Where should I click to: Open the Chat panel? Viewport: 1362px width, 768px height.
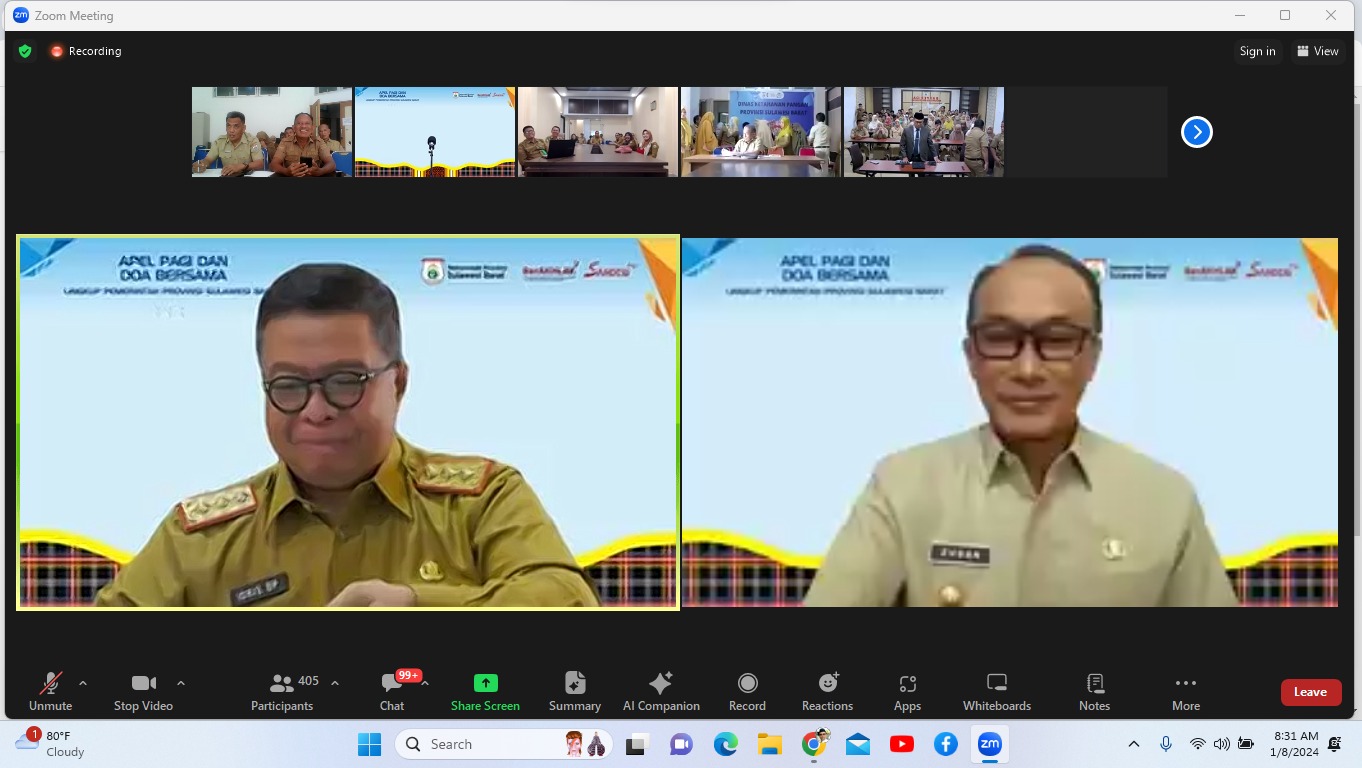click(392, 691)
